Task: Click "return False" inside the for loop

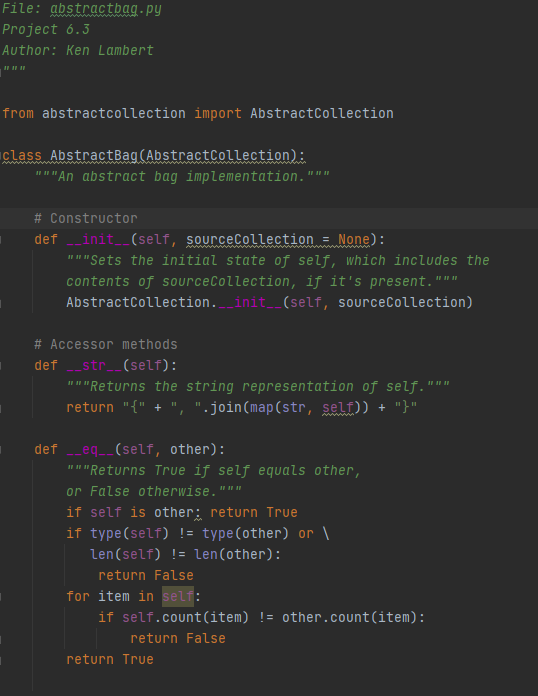Action: tap(178, 638)
